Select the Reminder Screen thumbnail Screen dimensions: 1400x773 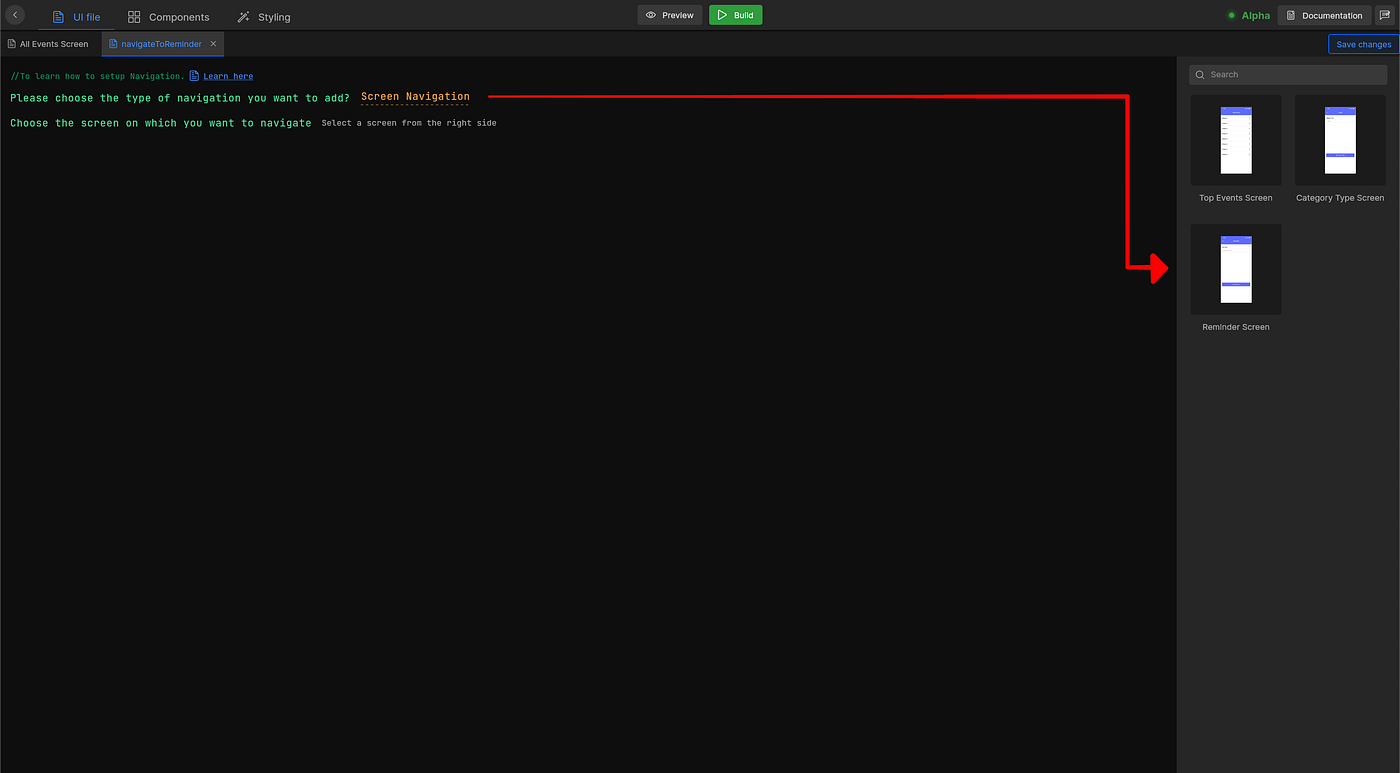(x=1235, y=268)
